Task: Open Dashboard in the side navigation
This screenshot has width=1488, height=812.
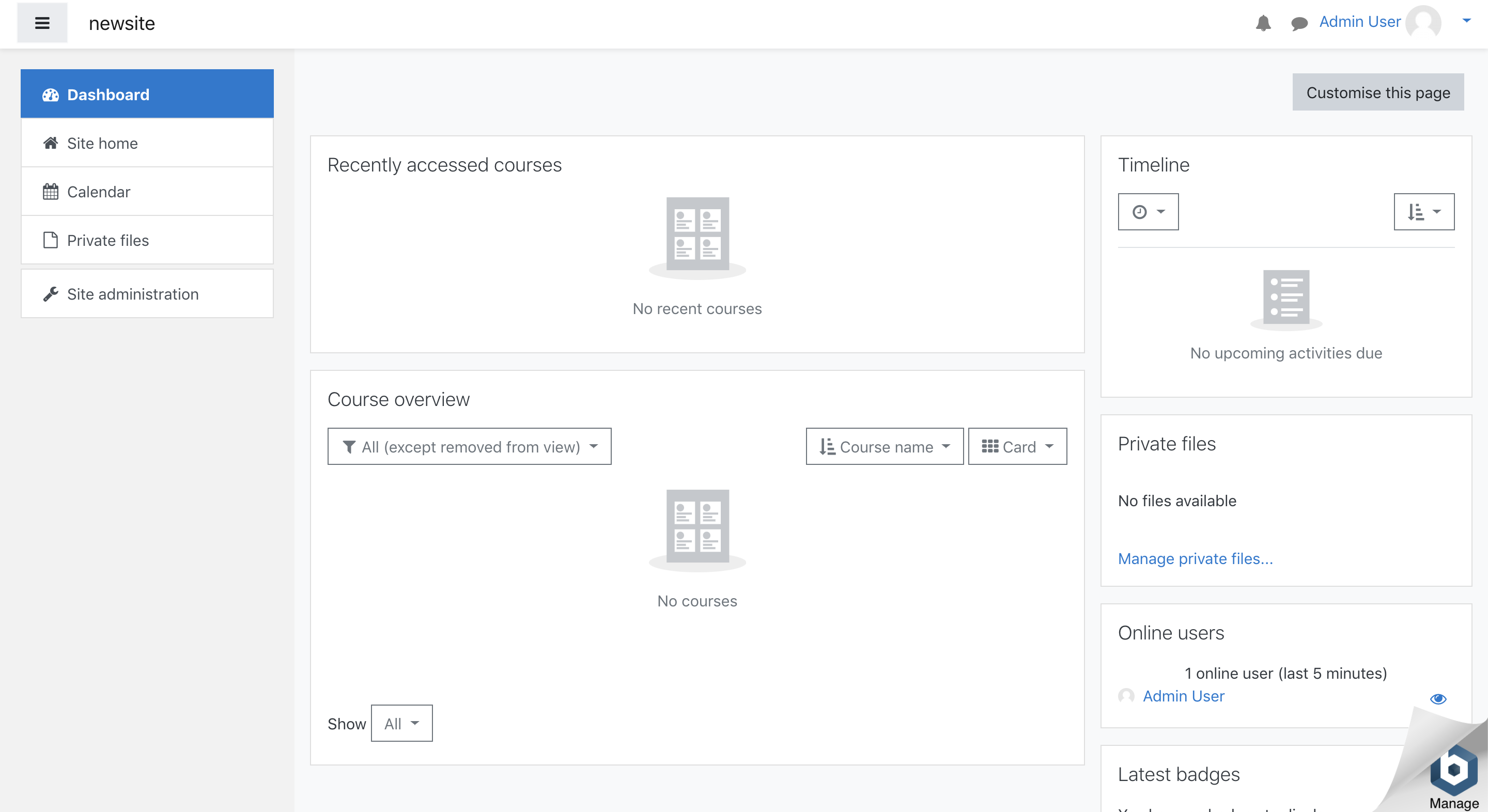Action: pos(147,94)
